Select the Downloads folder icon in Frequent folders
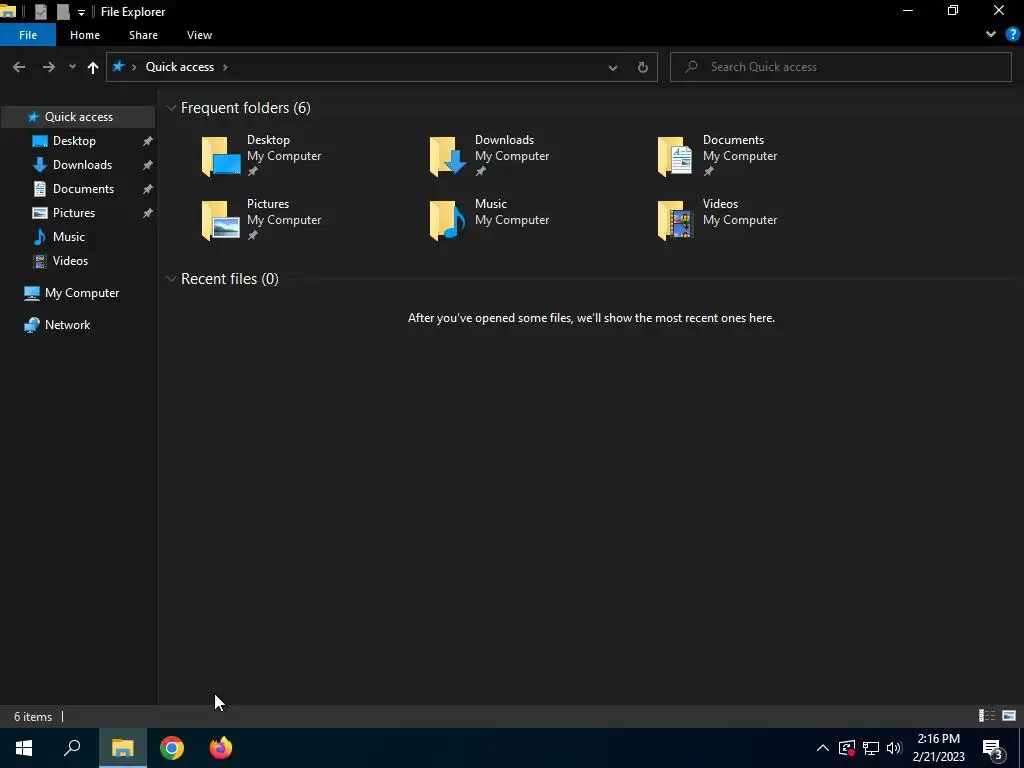 coord(448,157)
